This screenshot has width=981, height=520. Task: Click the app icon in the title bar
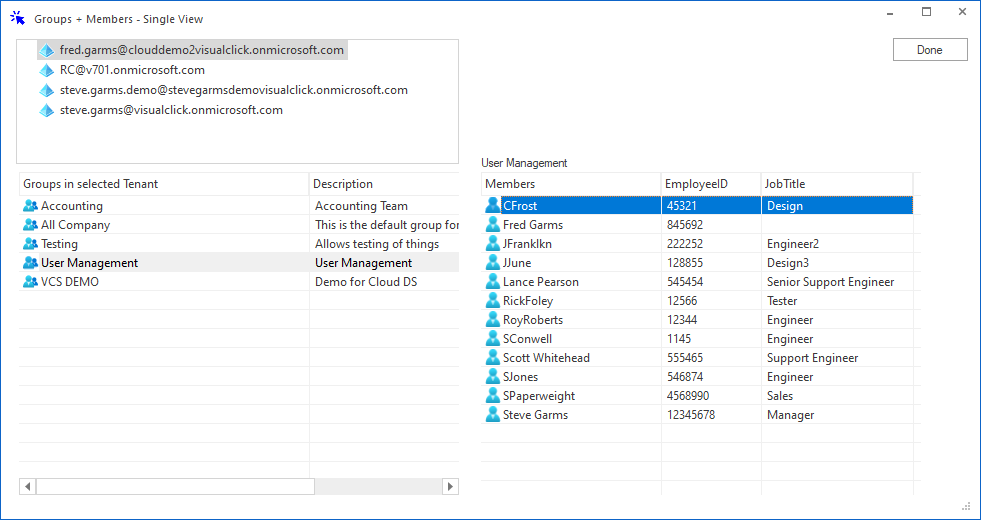click(x=17, y=18)
